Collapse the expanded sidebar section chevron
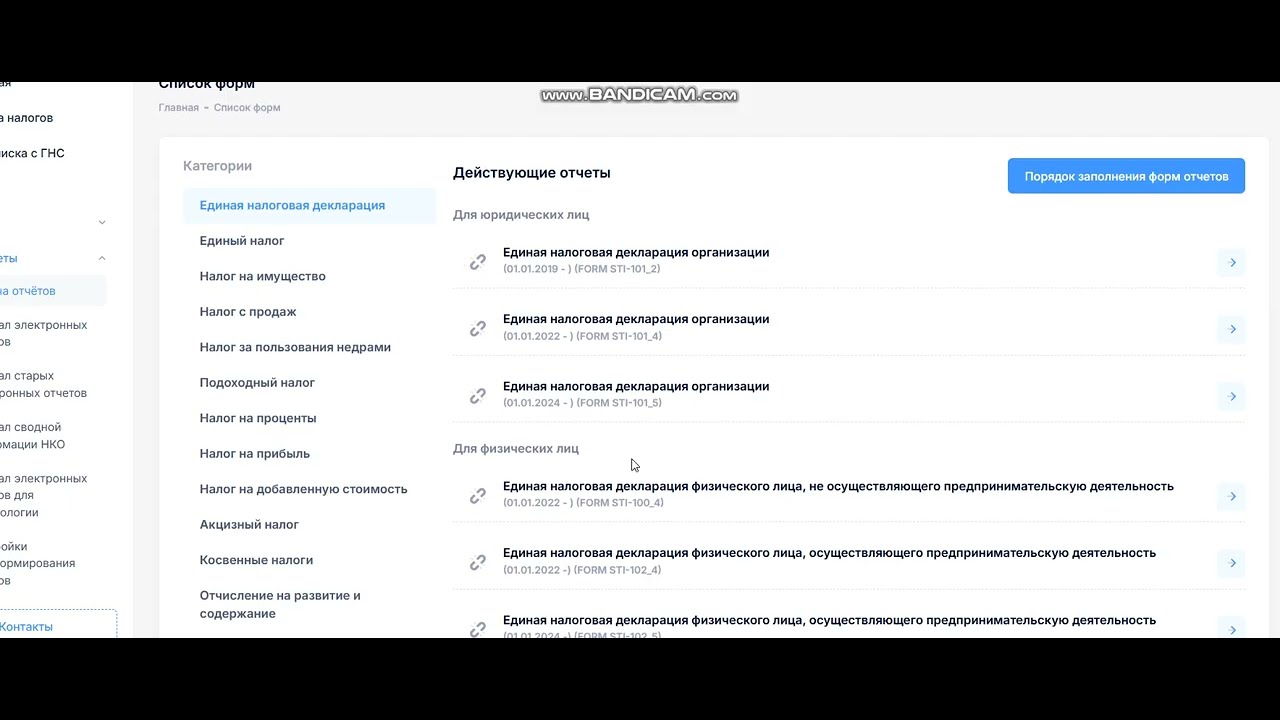The image size is (1280, 720). click(102, 258)
